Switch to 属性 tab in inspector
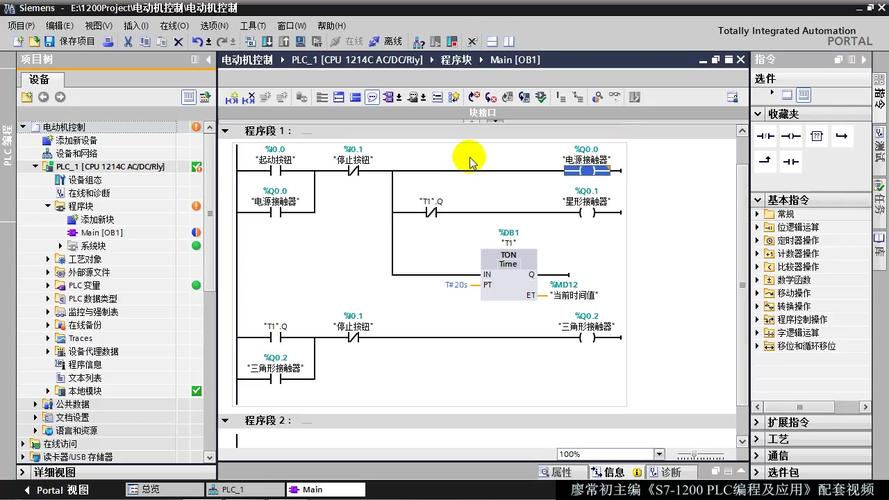 pos(556,472)
